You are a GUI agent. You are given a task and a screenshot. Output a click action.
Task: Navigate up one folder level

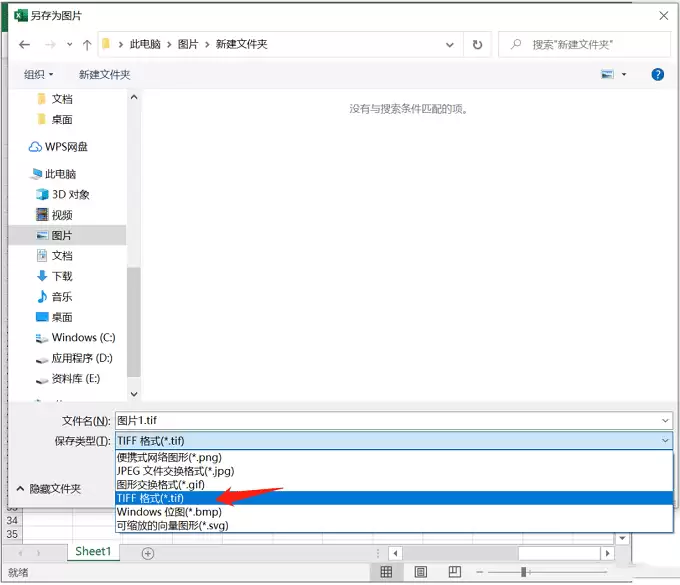pyautogui.click(x=87, y=44)
